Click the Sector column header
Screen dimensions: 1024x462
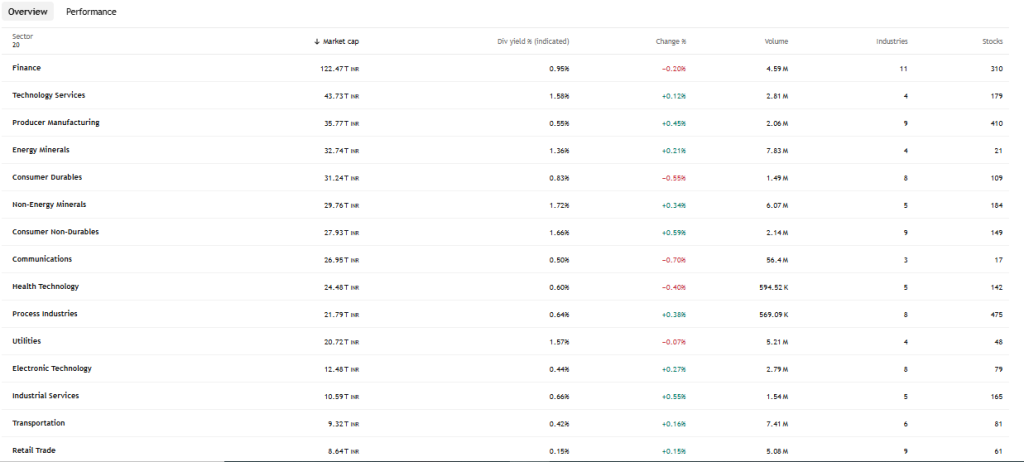[x=22, y=37]
